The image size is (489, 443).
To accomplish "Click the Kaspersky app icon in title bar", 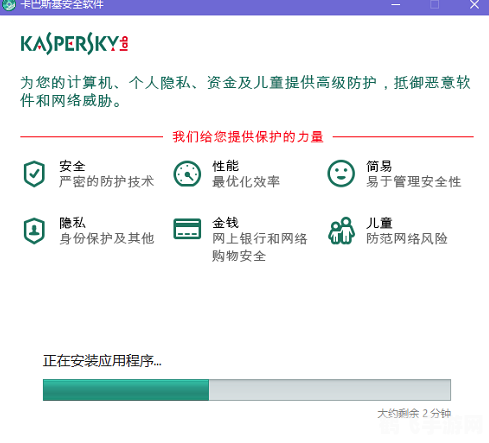I will (9, 5).
